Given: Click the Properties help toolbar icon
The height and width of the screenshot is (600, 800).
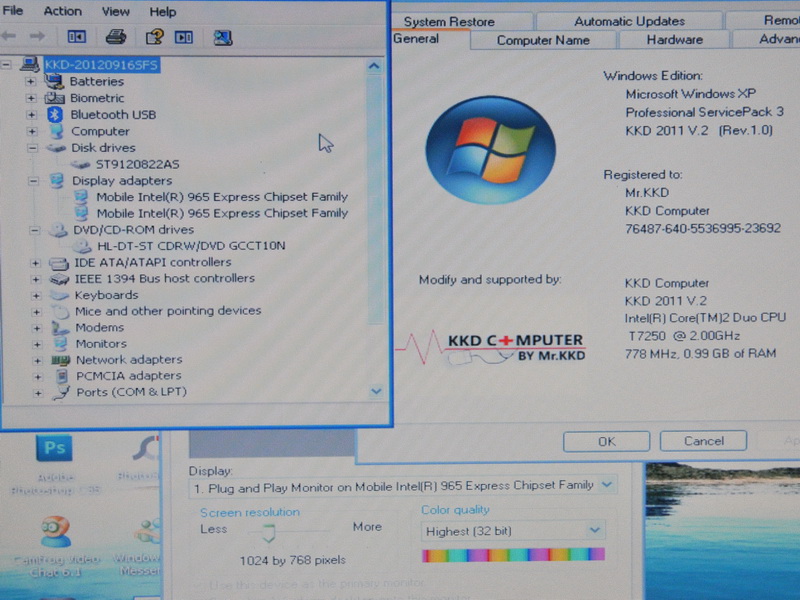Looking at the screenshot, I should (153, 38).
